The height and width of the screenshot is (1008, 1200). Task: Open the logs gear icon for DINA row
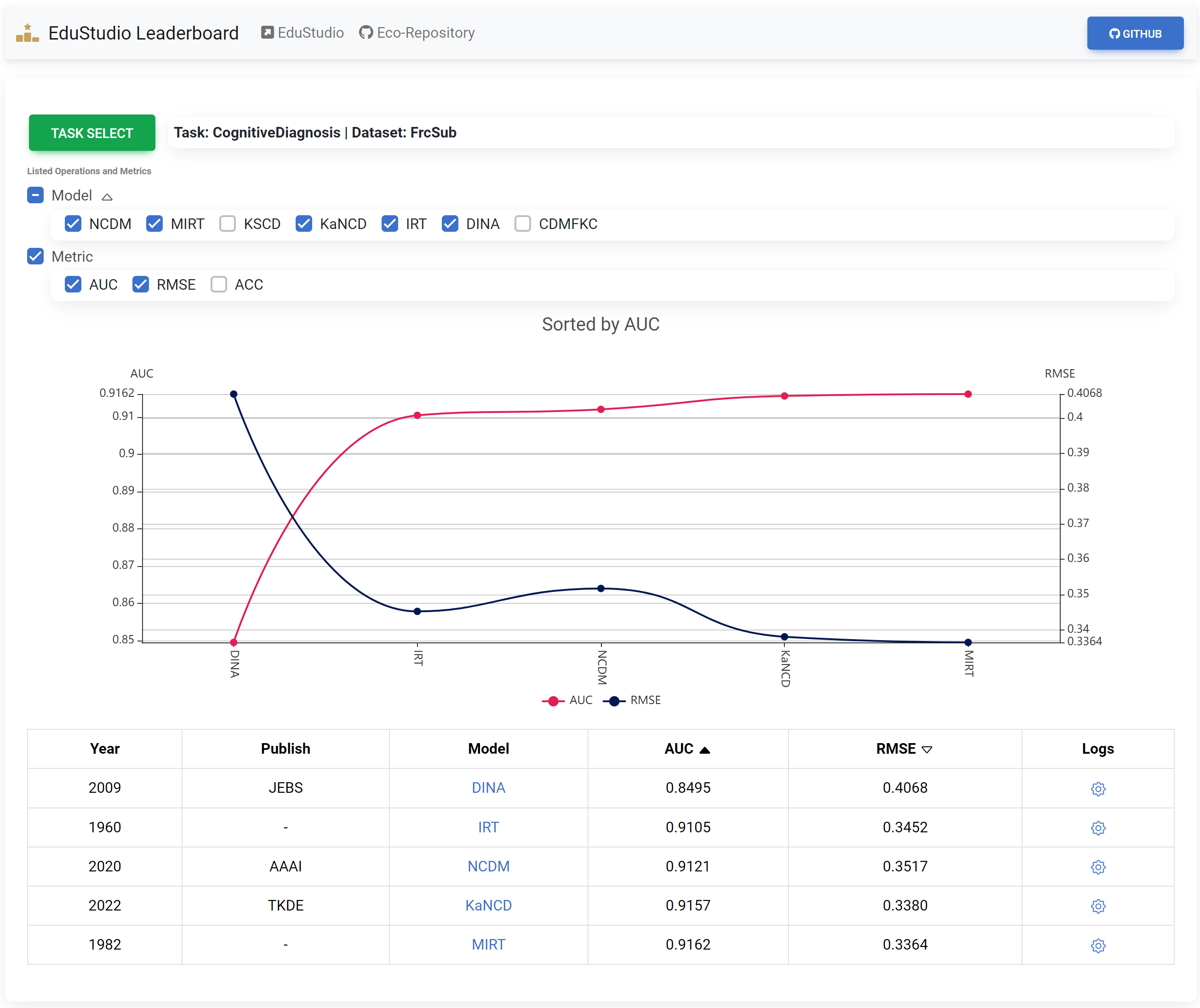pos(1098,789)
